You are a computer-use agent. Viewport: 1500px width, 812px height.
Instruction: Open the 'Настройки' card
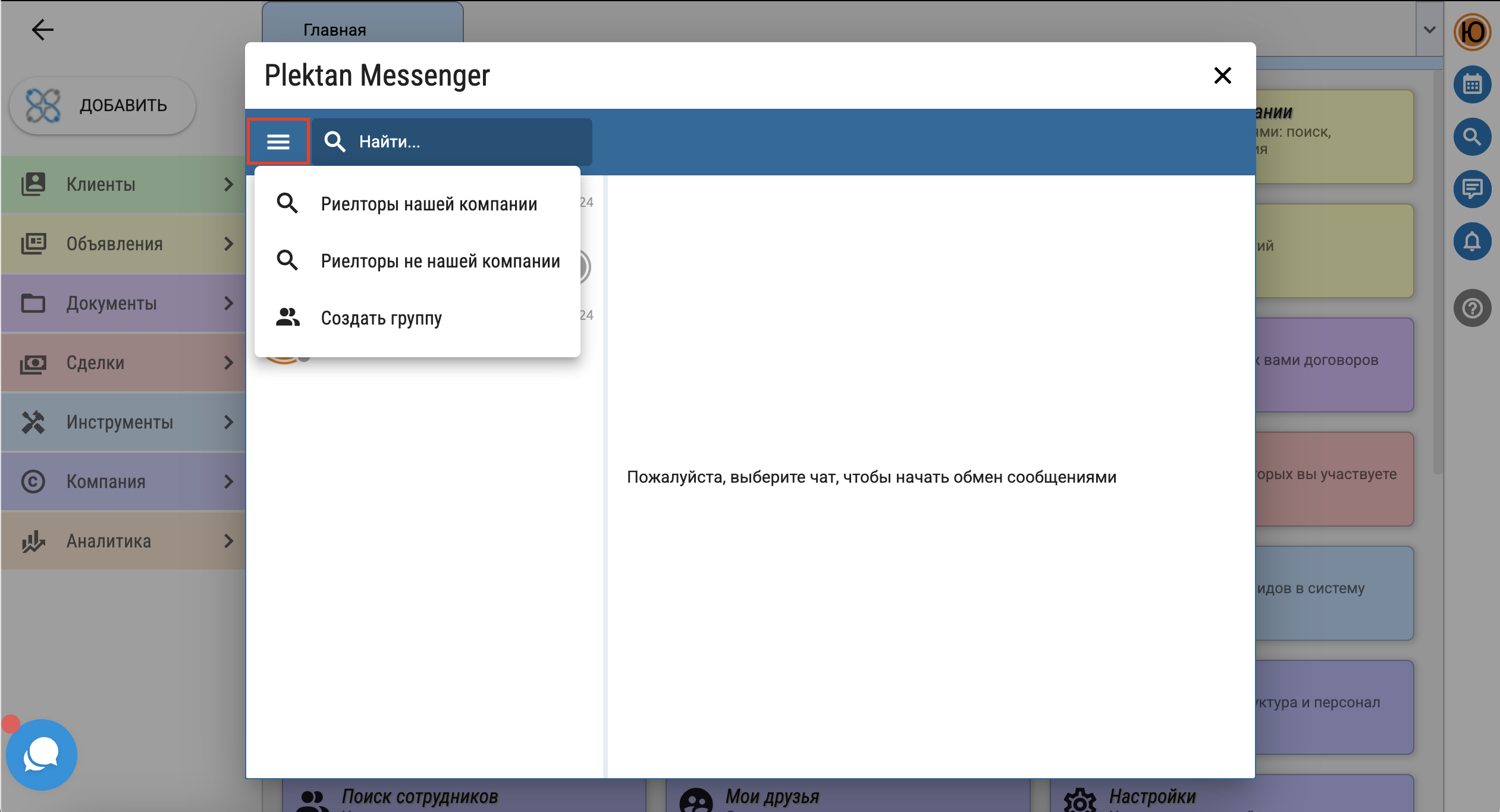[1232, 795]
